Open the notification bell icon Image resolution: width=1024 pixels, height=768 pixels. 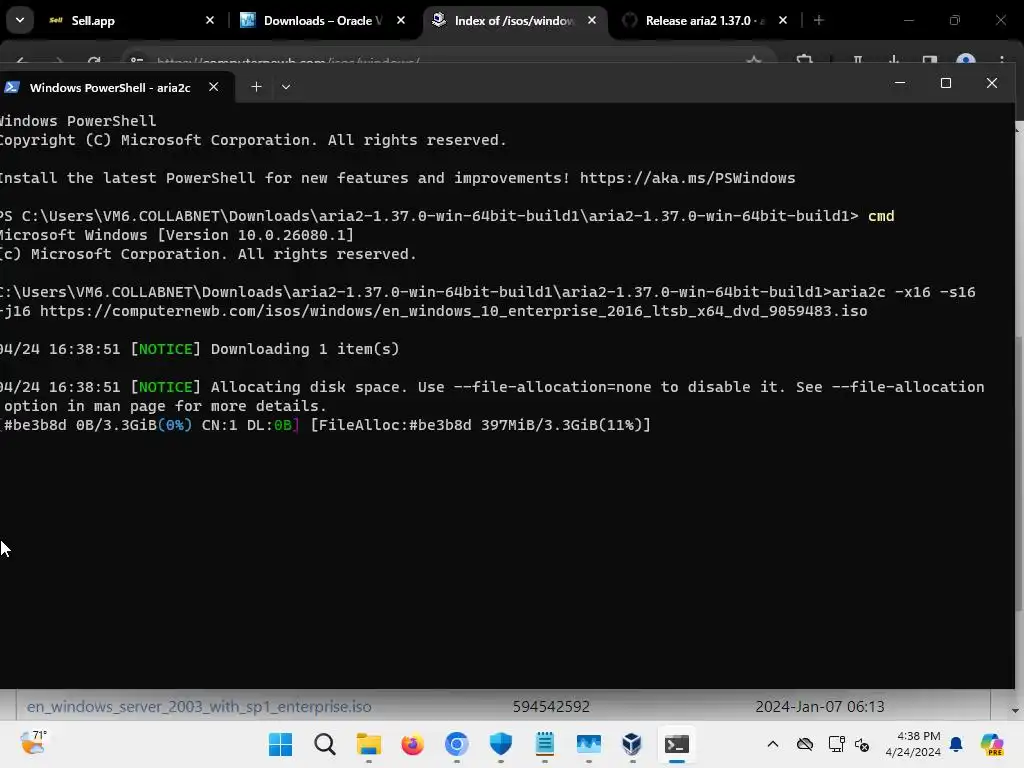click(x=956, y=744)
